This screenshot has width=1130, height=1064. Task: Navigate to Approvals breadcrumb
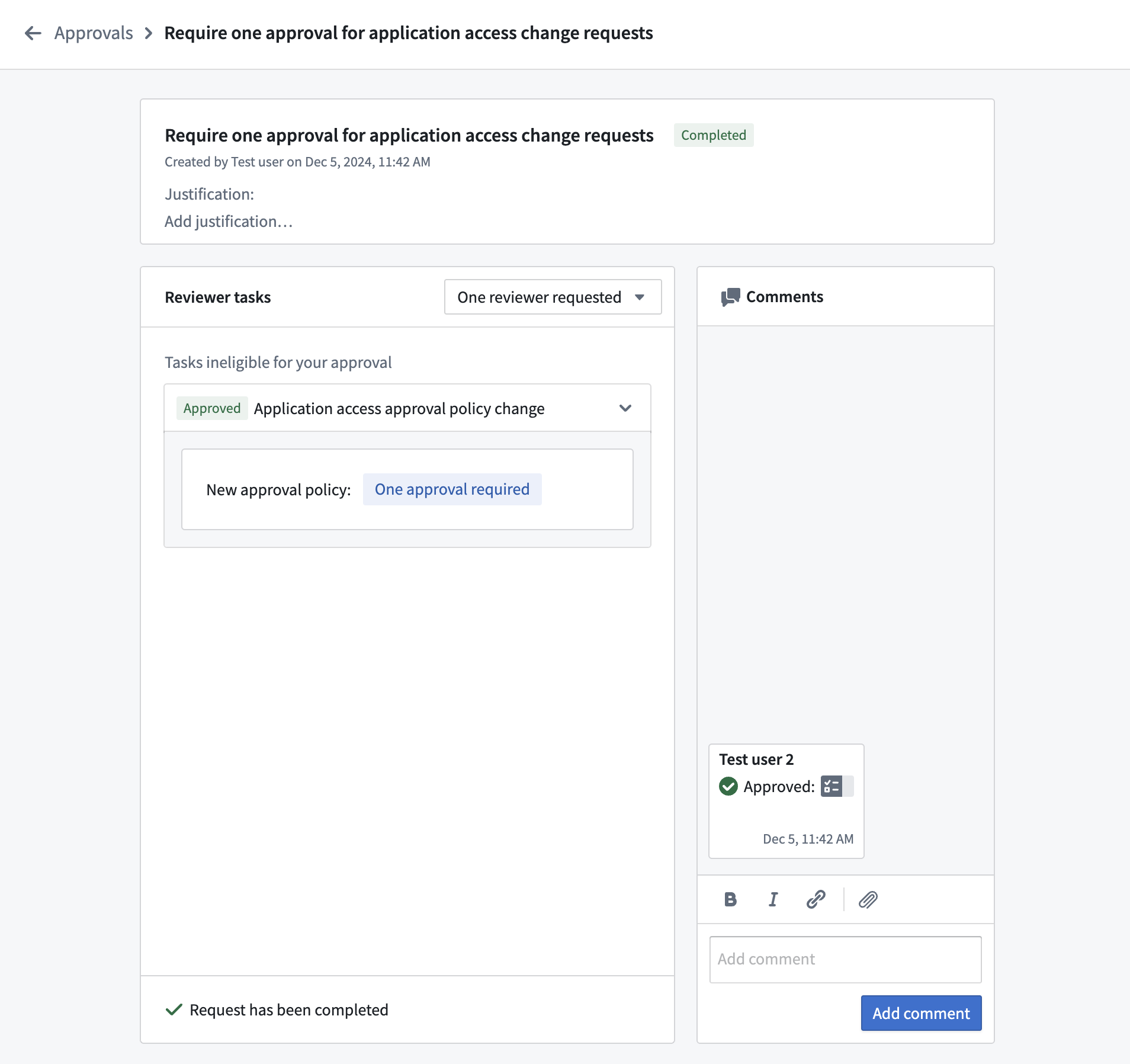coord(94,33)
